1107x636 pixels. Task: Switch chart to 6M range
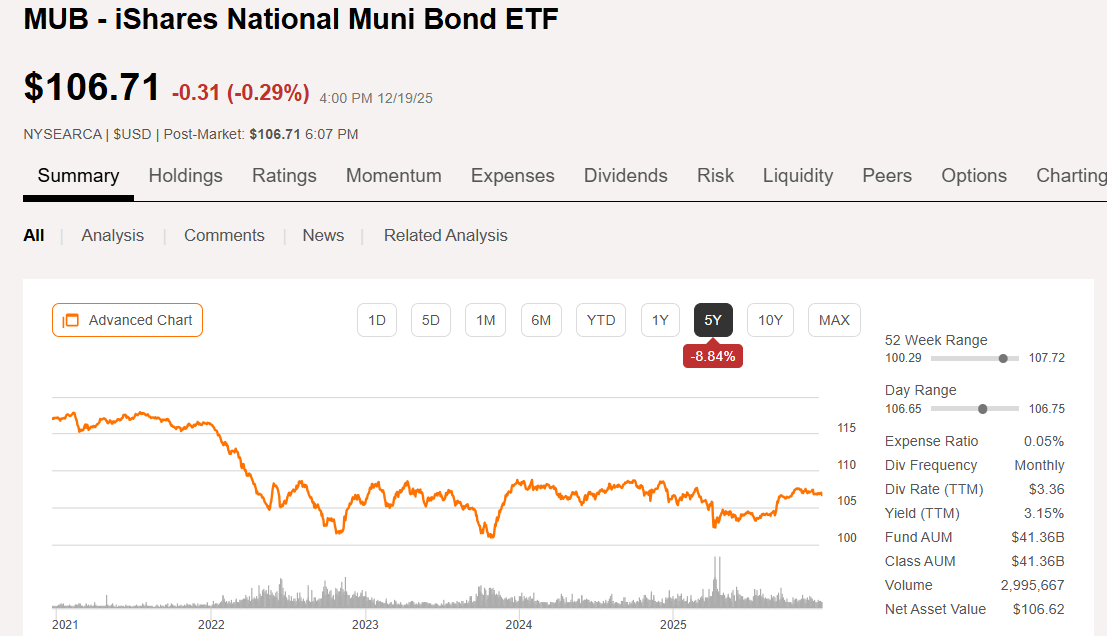(541, 320)
